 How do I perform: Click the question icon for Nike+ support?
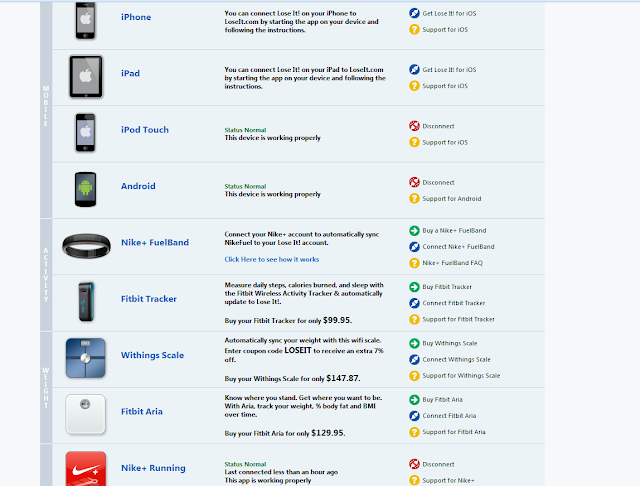point(414,480)
